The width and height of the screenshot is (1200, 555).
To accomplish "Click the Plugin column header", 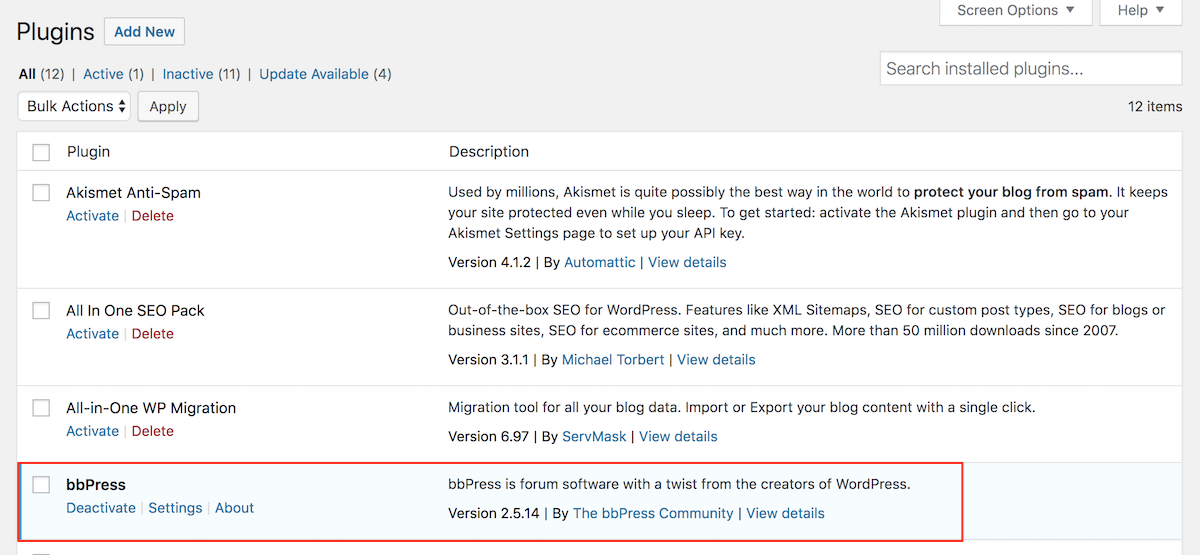I will pyautogui.click(x=88, y=152).
